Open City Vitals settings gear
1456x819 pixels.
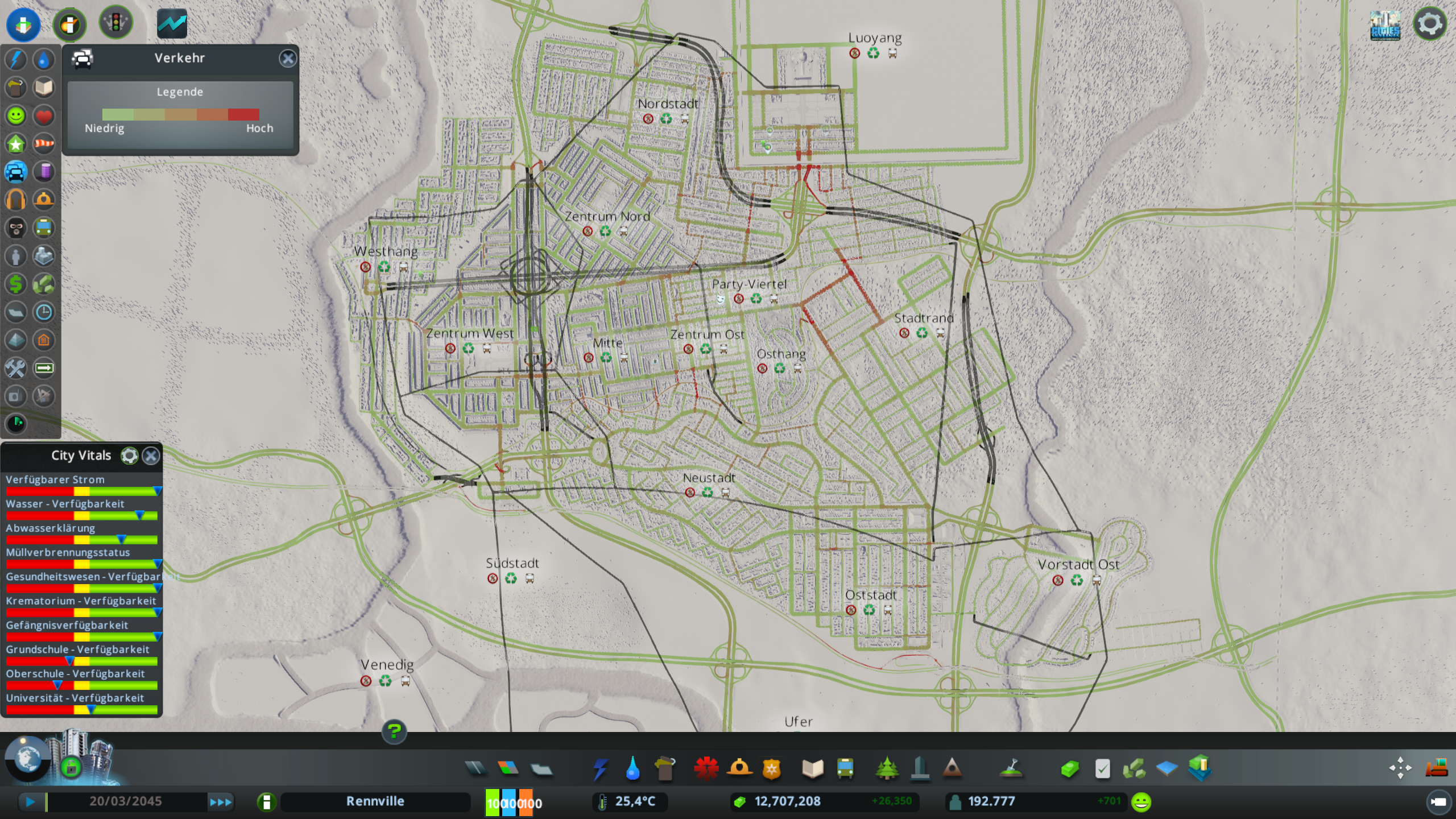pyautogui.click(x=129, y=456)
